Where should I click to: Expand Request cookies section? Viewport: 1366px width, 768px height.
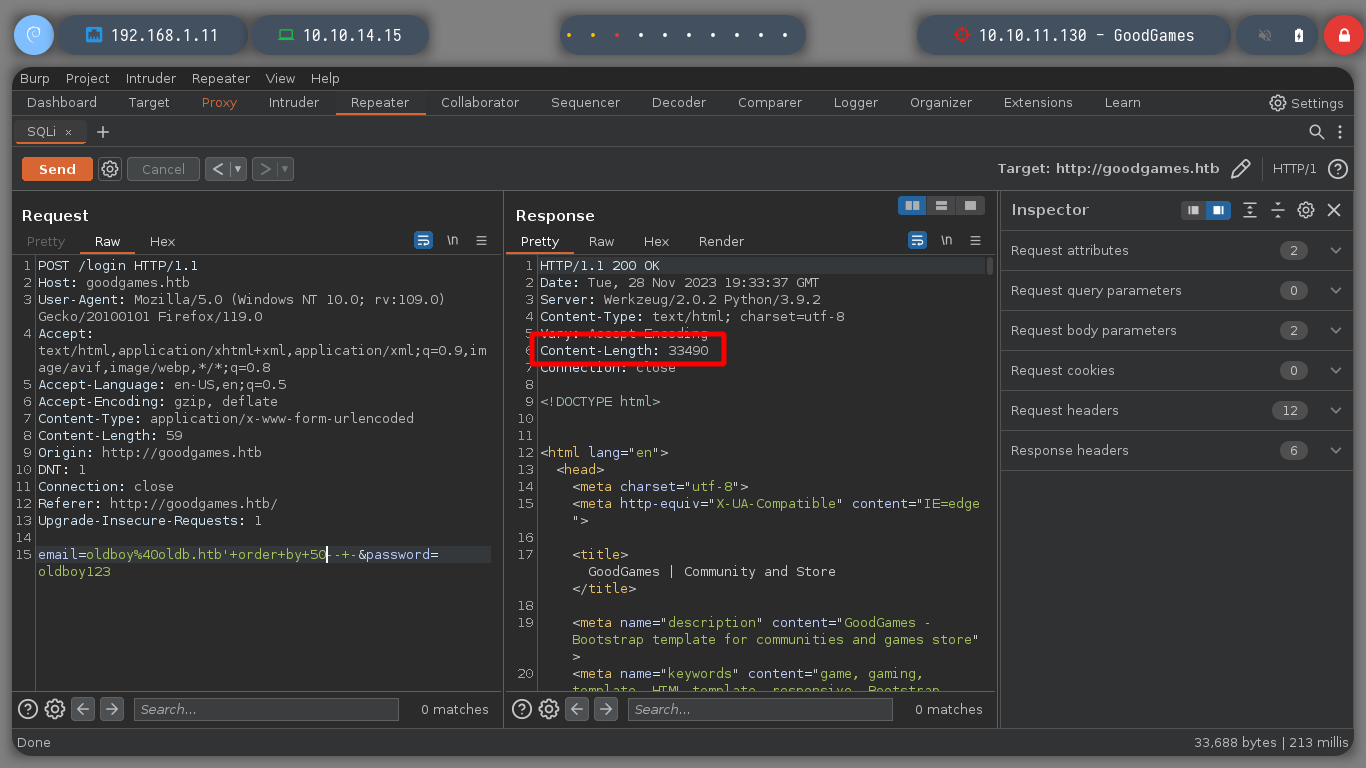[x=1336, y=370]
